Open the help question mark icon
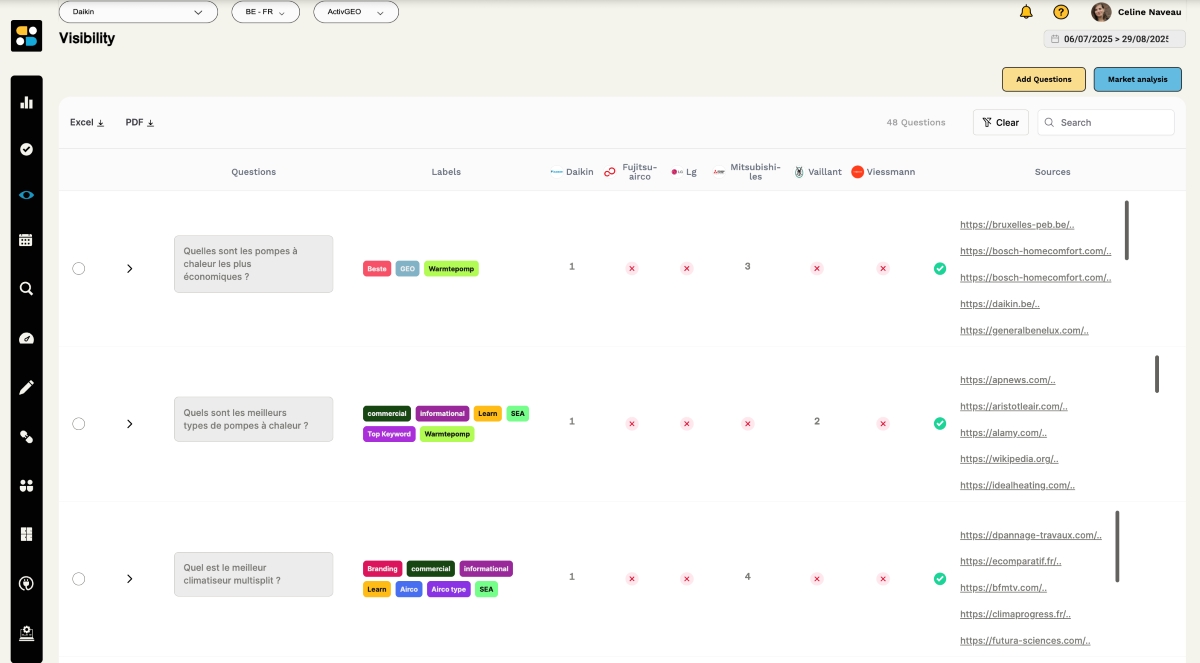Screen dimensions: 1200x663 (1061, 12)
